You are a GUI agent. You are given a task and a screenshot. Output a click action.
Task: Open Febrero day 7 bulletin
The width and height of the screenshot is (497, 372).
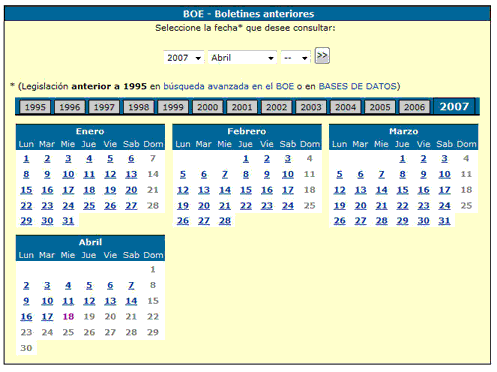[x=225, y=174]
